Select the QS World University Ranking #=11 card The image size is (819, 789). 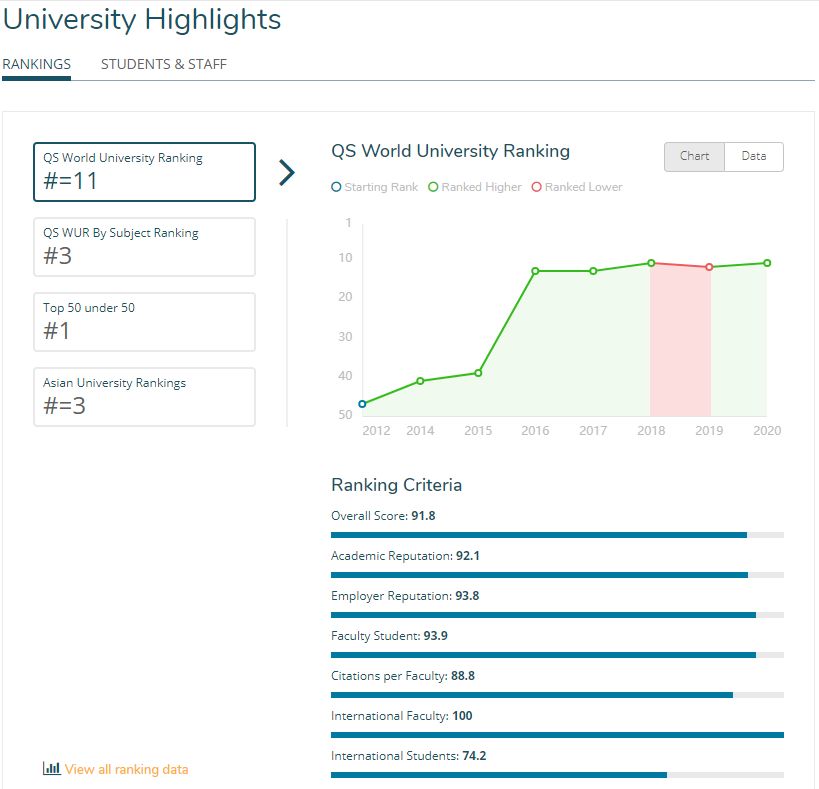144,172
